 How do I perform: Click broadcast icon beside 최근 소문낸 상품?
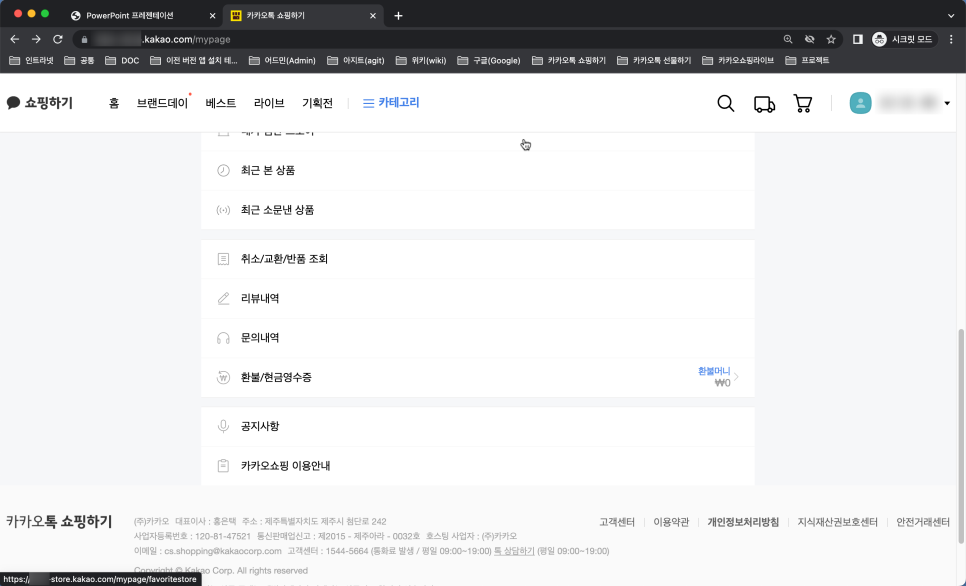click(x=223, y=210)
